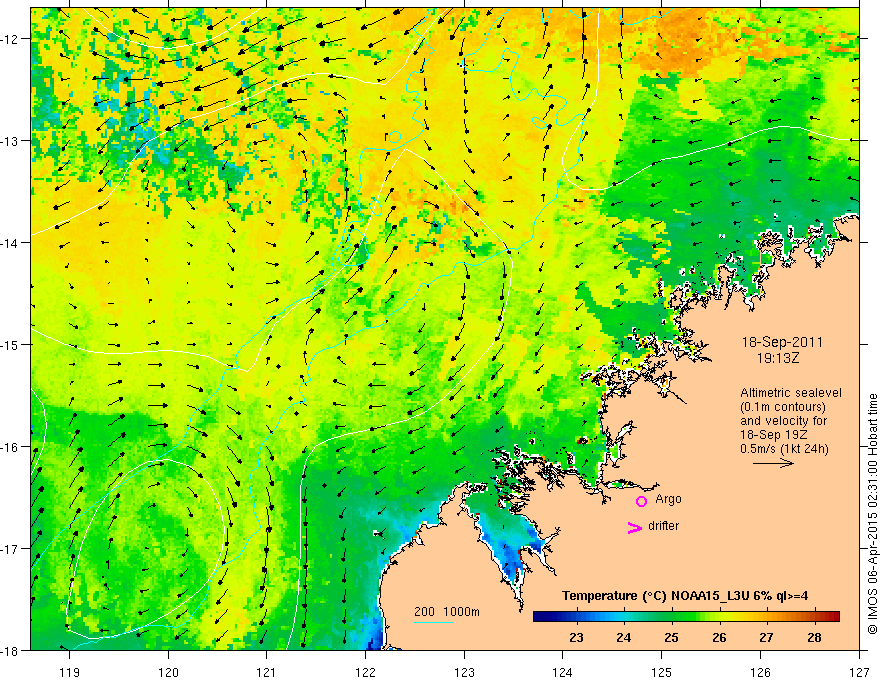Click the longitude axis label '123'
This screenshot has height=680, width=880.
click(464, 672)
